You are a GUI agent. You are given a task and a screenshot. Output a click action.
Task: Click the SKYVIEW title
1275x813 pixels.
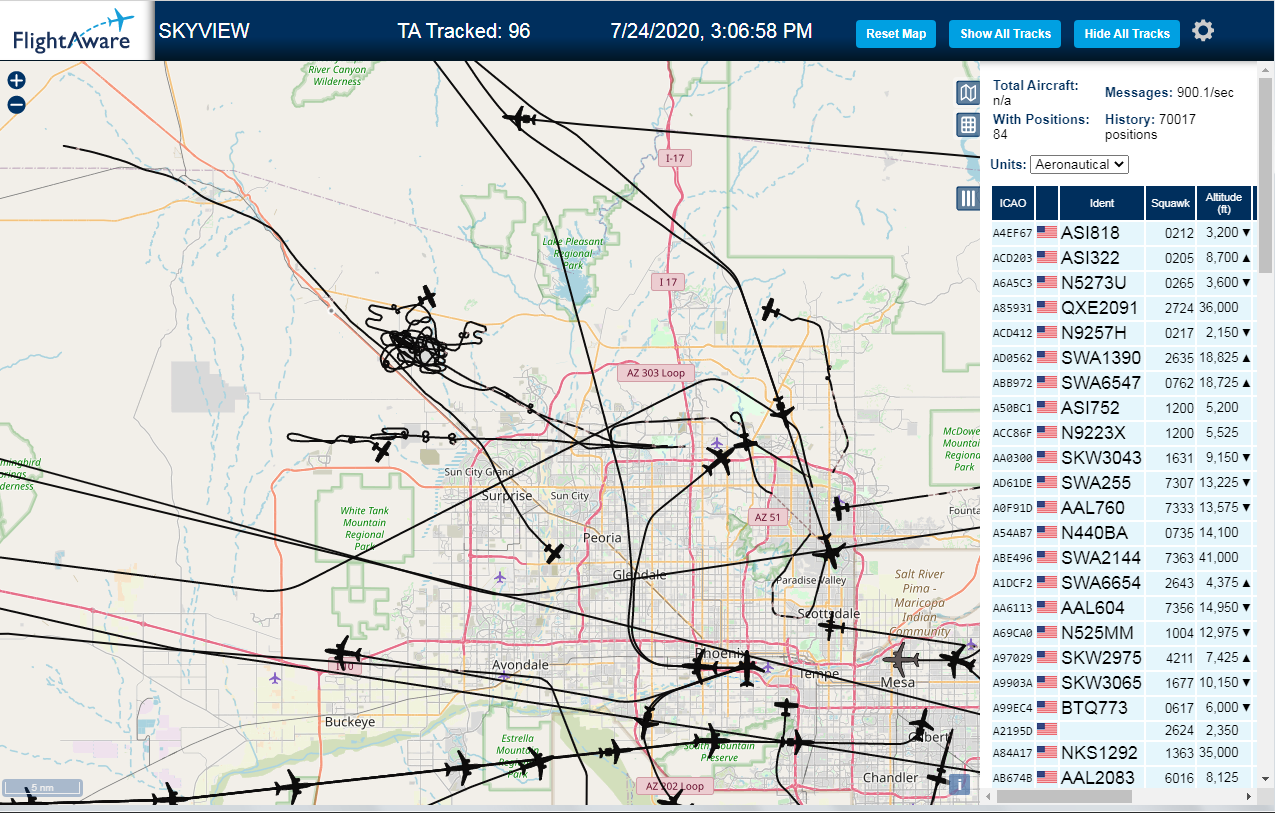(204, 31)
